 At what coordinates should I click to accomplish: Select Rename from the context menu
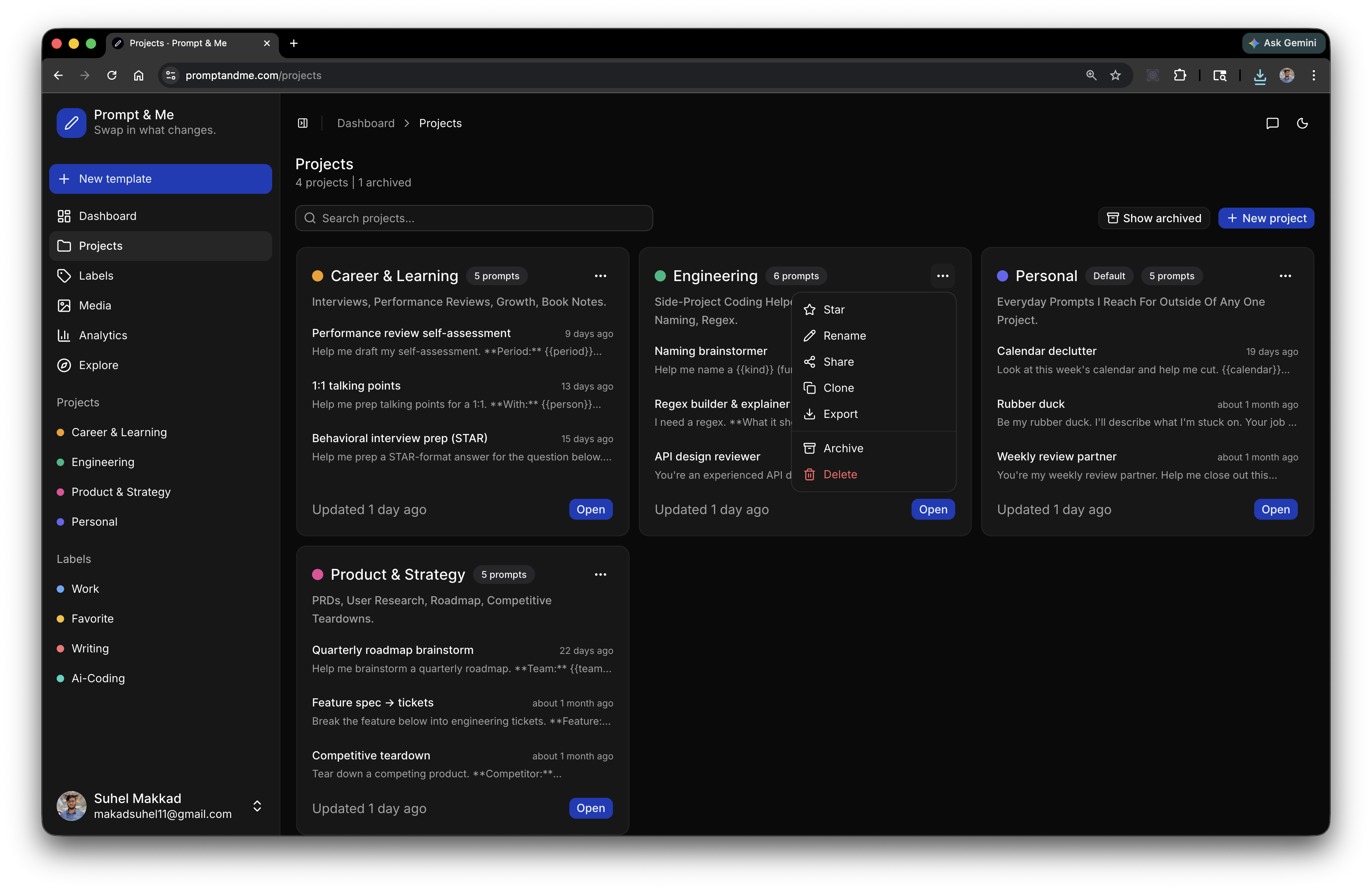tap(844, 336)
